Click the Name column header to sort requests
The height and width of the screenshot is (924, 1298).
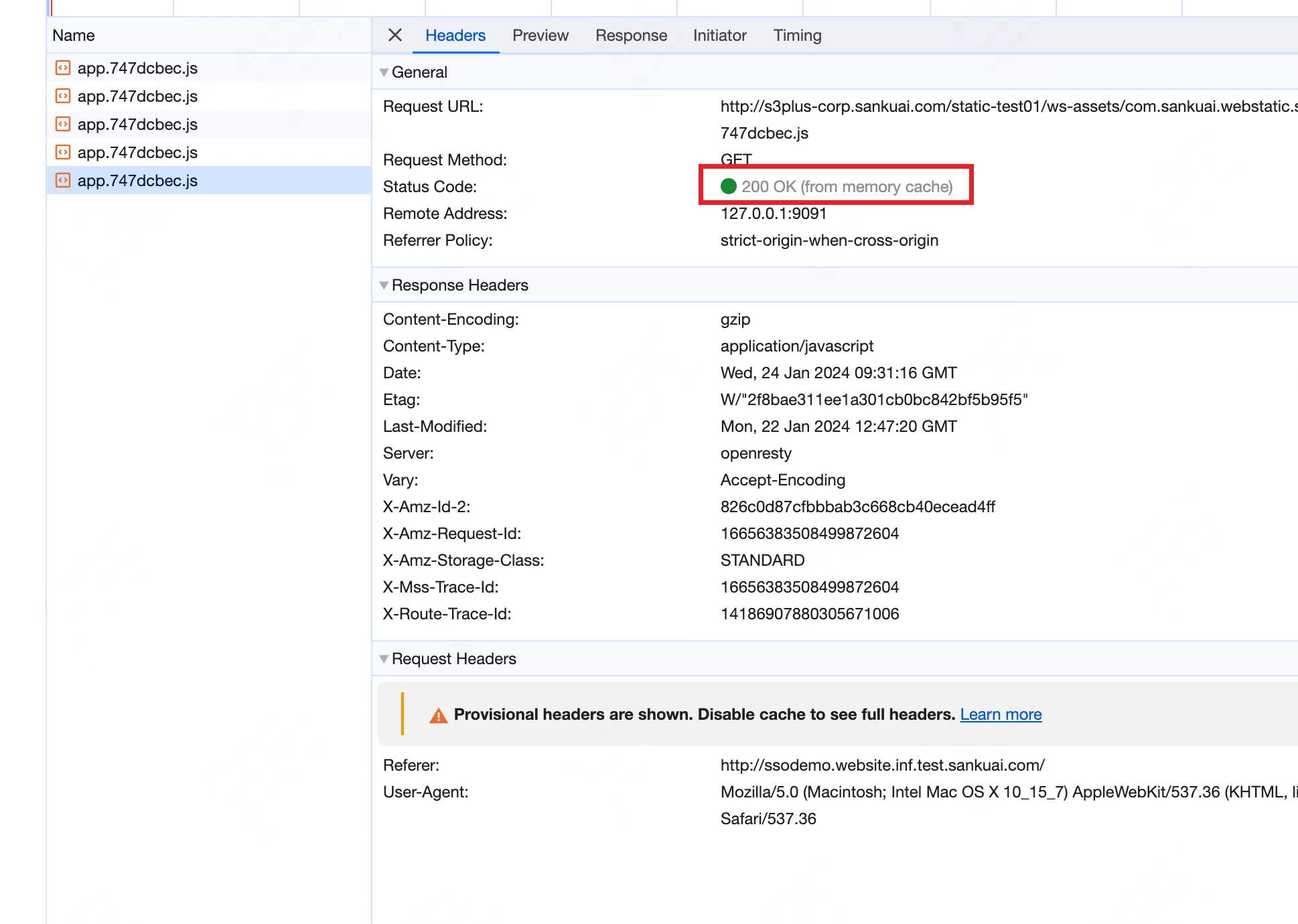(73, 35)
